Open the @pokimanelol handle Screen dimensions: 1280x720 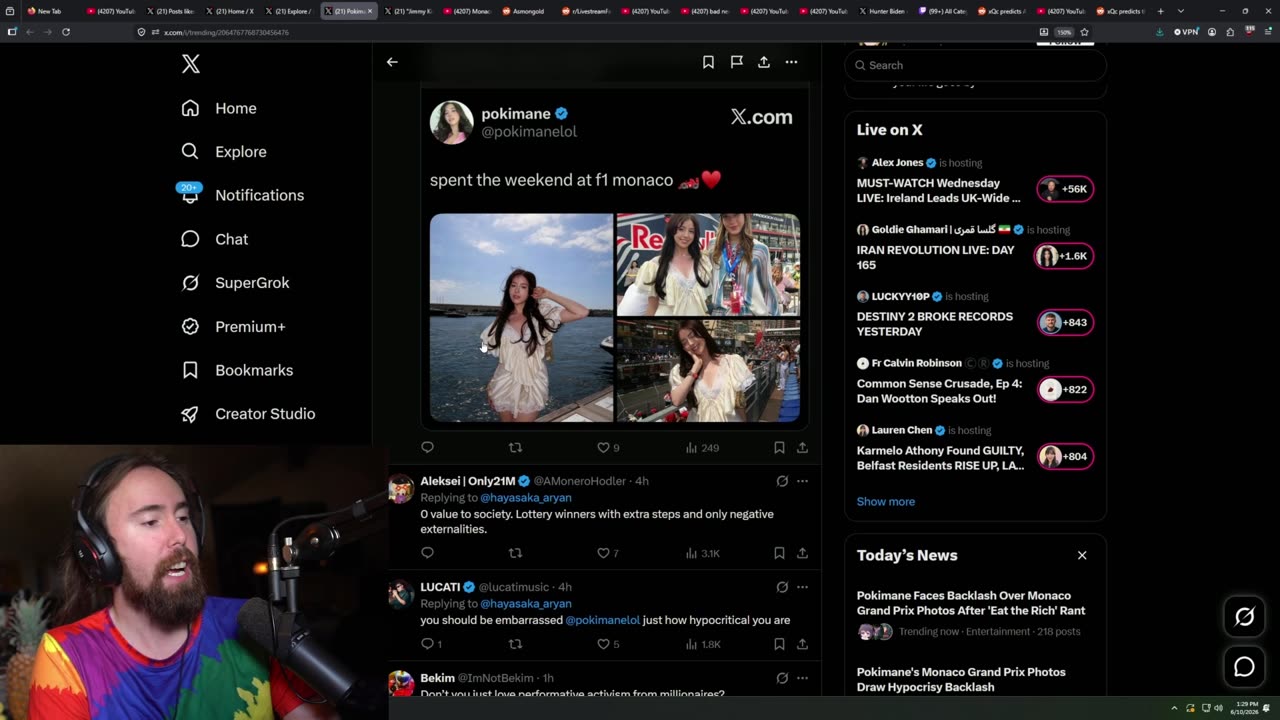point(529,132)
